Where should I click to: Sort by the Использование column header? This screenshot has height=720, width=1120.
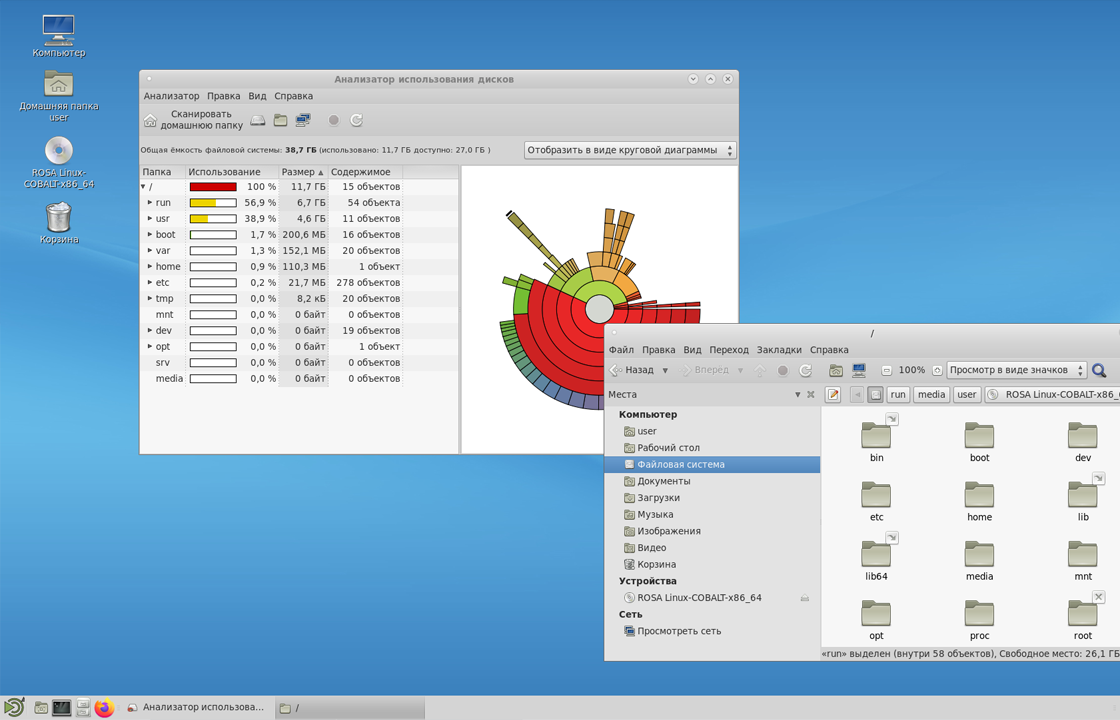coord(232,172)
